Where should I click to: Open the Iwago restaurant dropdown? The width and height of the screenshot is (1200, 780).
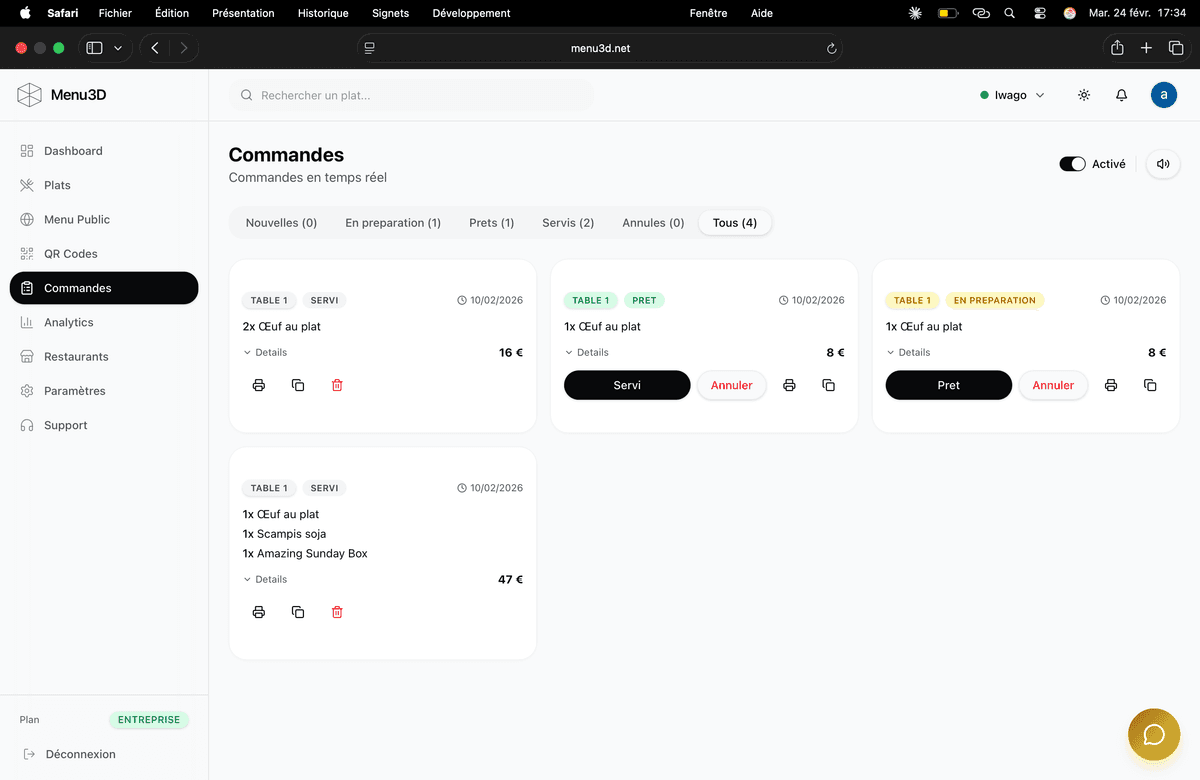1012,95
